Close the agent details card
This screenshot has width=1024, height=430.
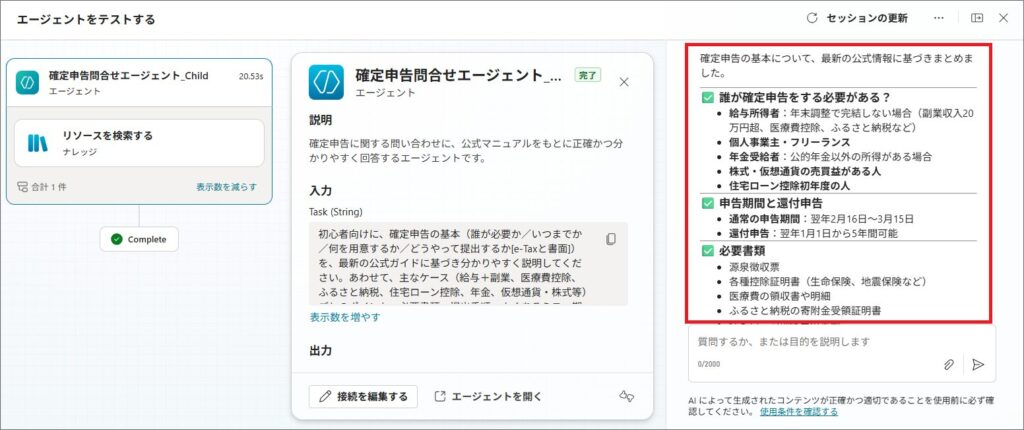(x=624, y=82)
